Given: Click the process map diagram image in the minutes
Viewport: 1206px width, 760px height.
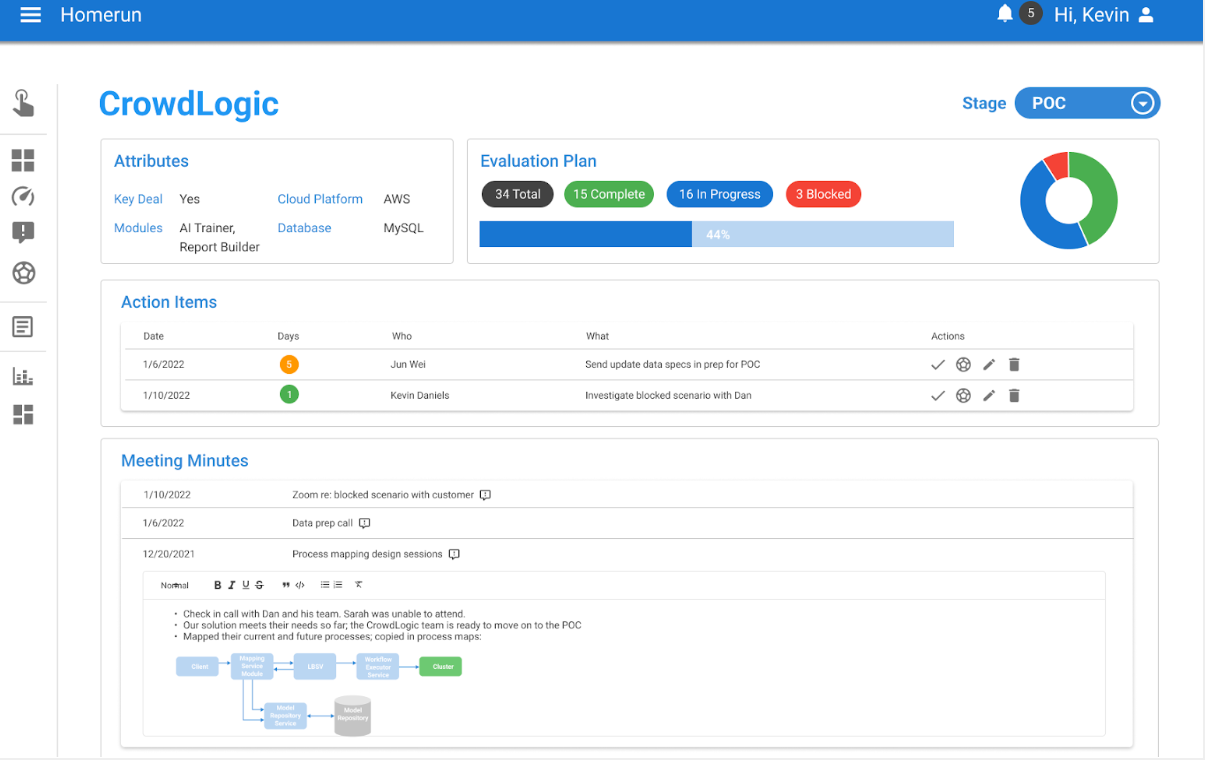Looking at the screenshot, I should click(x=320, y=693).
